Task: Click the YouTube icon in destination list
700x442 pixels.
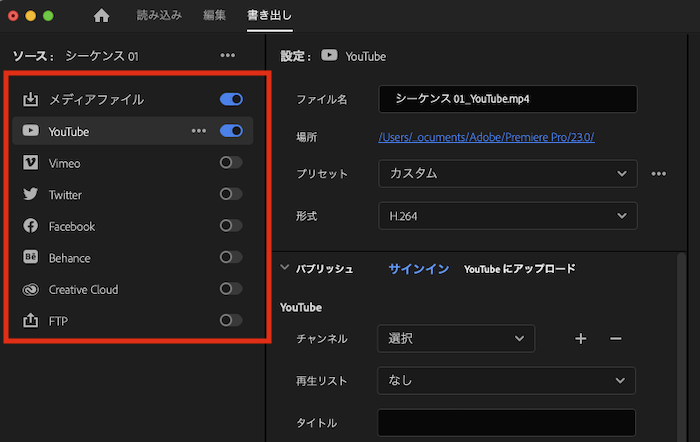Action: [x=30, y=131]
